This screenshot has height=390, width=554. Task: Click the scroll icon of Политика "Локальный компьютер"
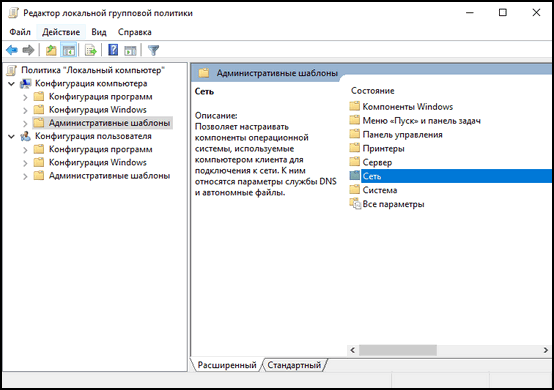coord(12,70)
